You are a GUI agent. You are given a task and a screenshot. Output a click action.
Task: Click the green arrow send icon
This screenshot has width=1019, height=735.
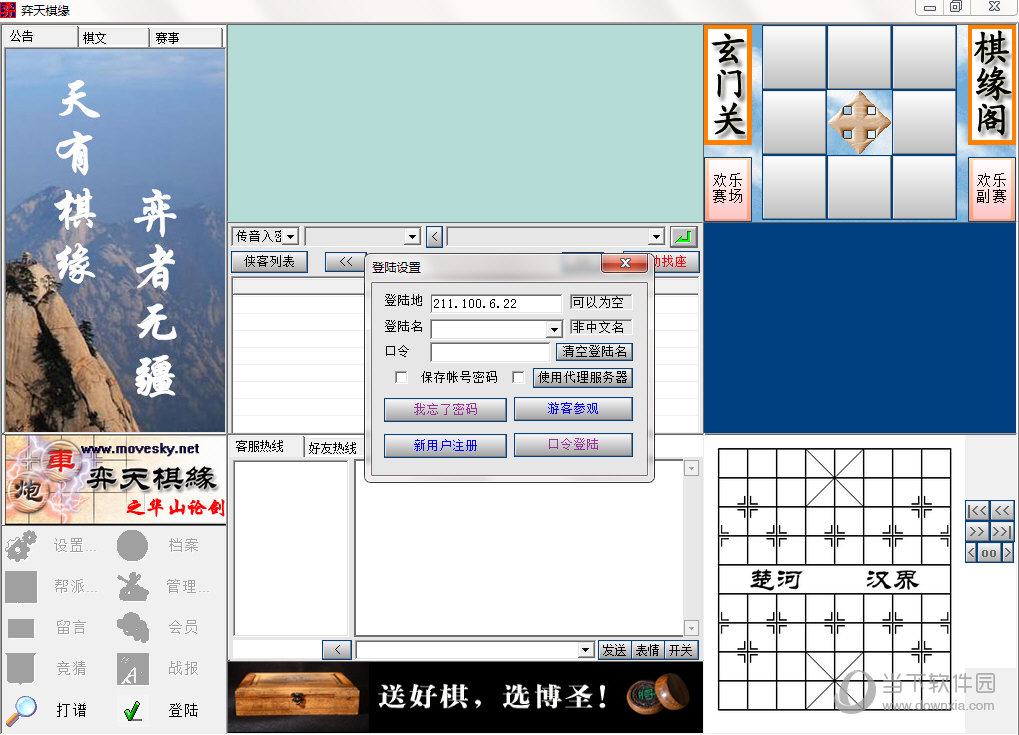pos(682,237)
